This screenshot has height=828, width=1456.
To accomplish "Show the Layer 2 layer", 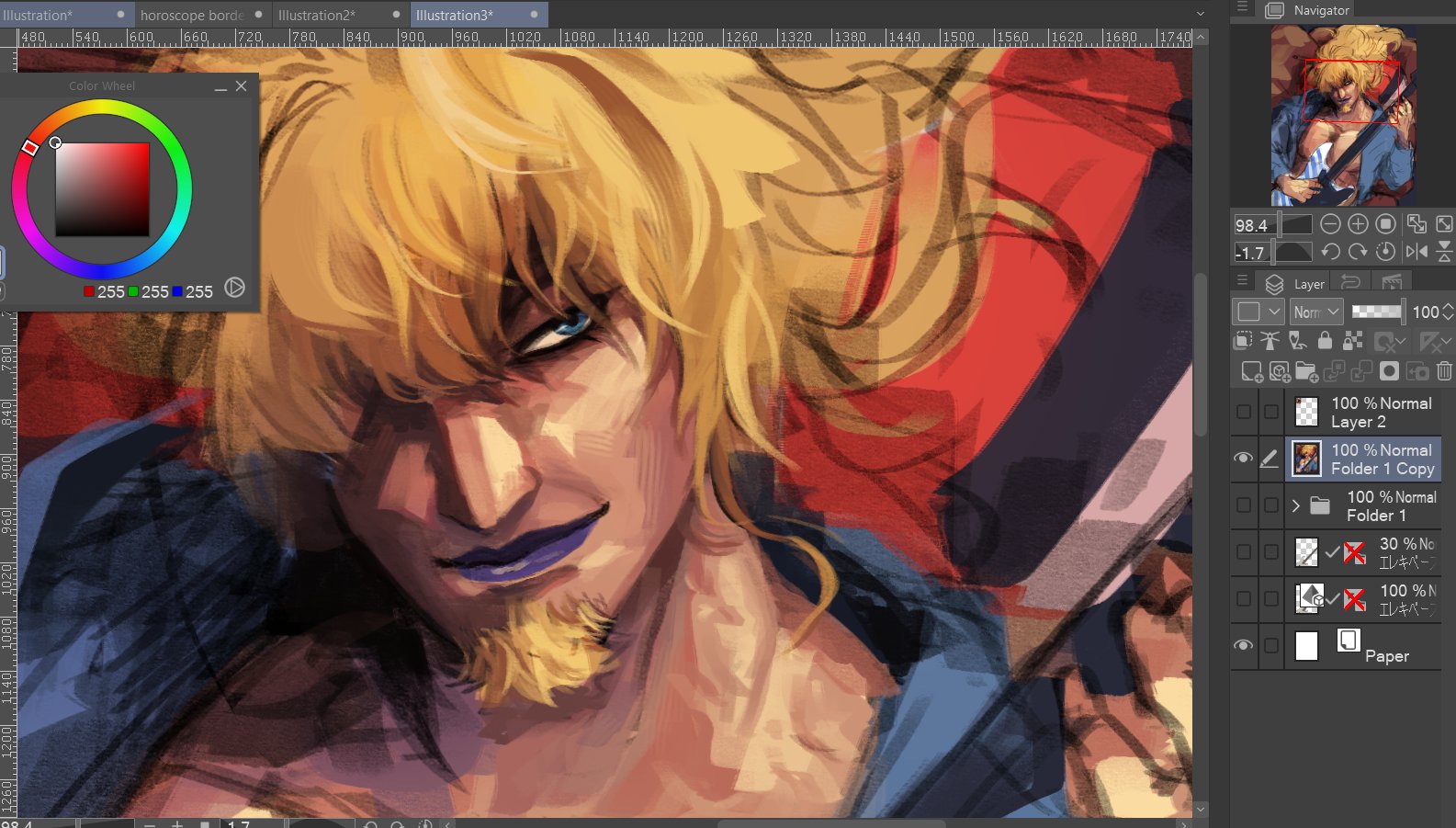I will [1243, 412].
